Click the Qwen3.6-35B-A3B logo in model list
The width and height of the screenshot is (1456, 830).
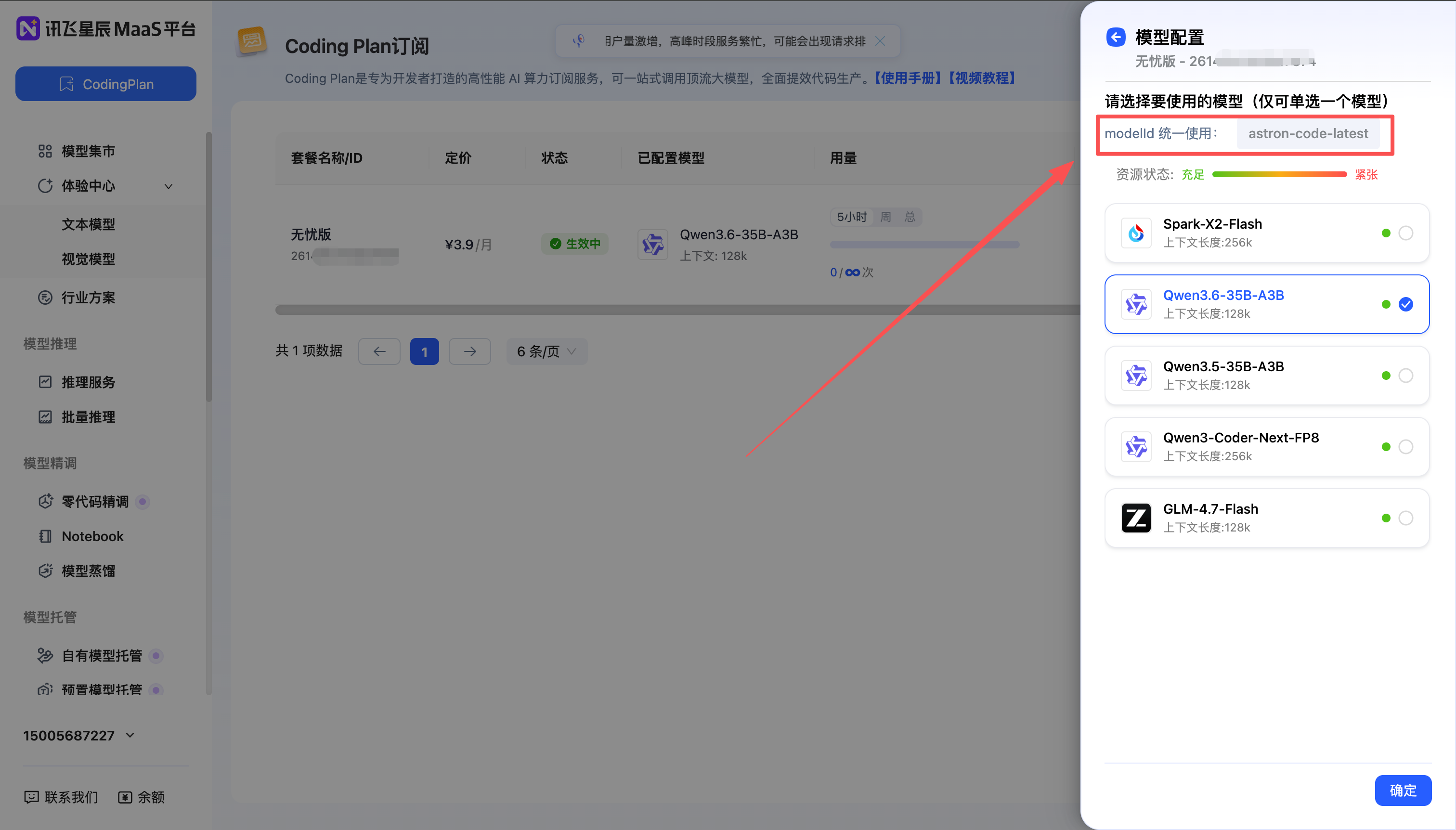pos(1136,304)
